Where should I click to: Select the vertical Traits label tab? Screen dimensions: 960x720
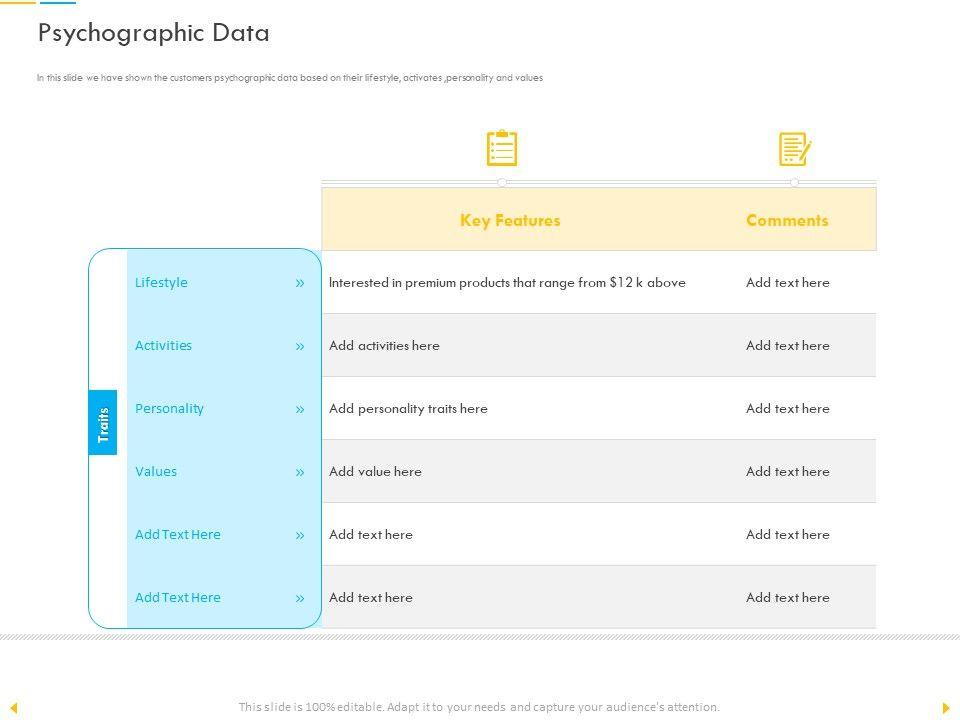coord(103,422)
